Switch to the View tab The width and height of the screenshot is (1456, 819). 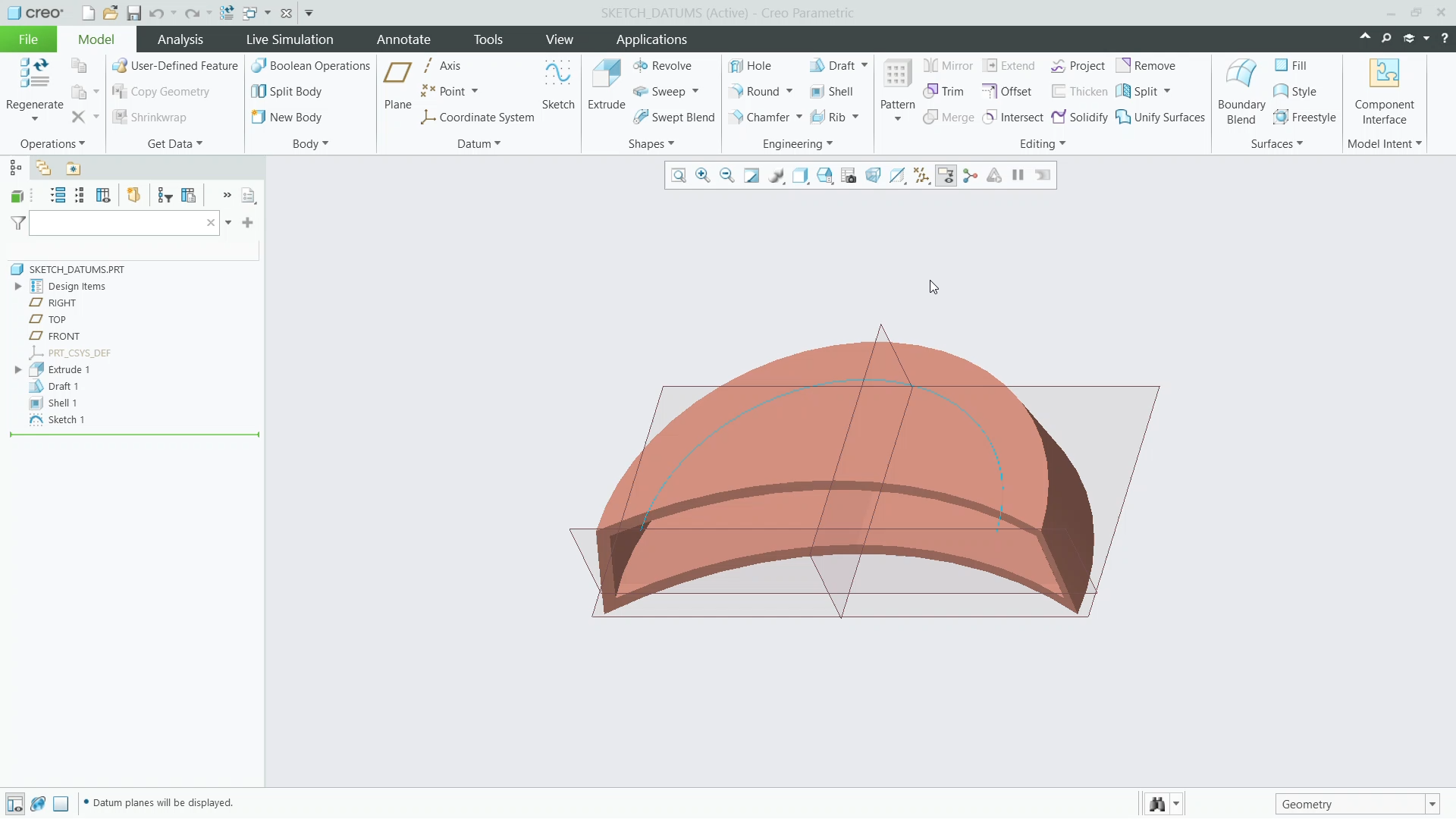point(559,39)
